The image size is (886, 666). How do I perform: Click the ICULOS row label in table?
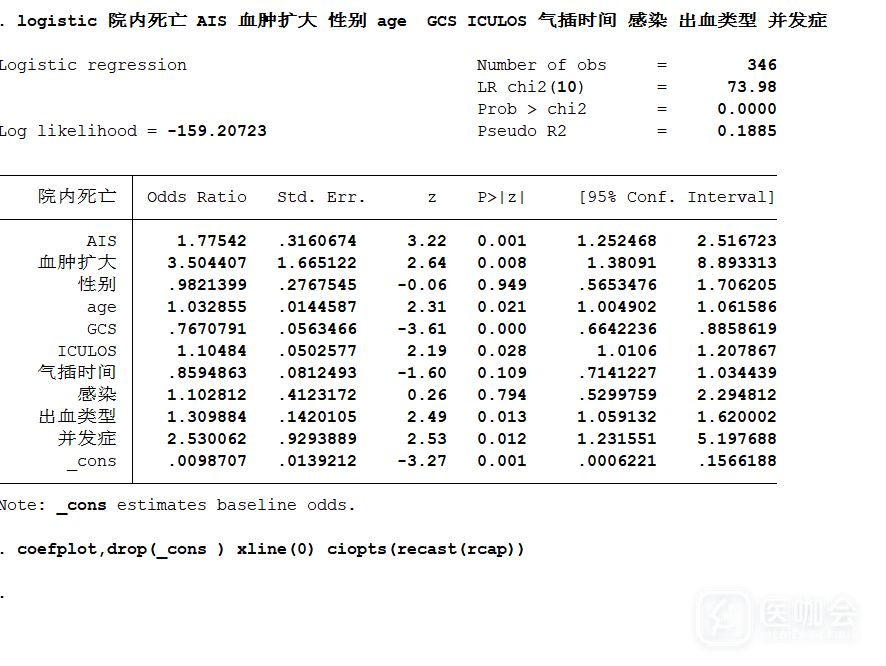click(x=87, y=351)
